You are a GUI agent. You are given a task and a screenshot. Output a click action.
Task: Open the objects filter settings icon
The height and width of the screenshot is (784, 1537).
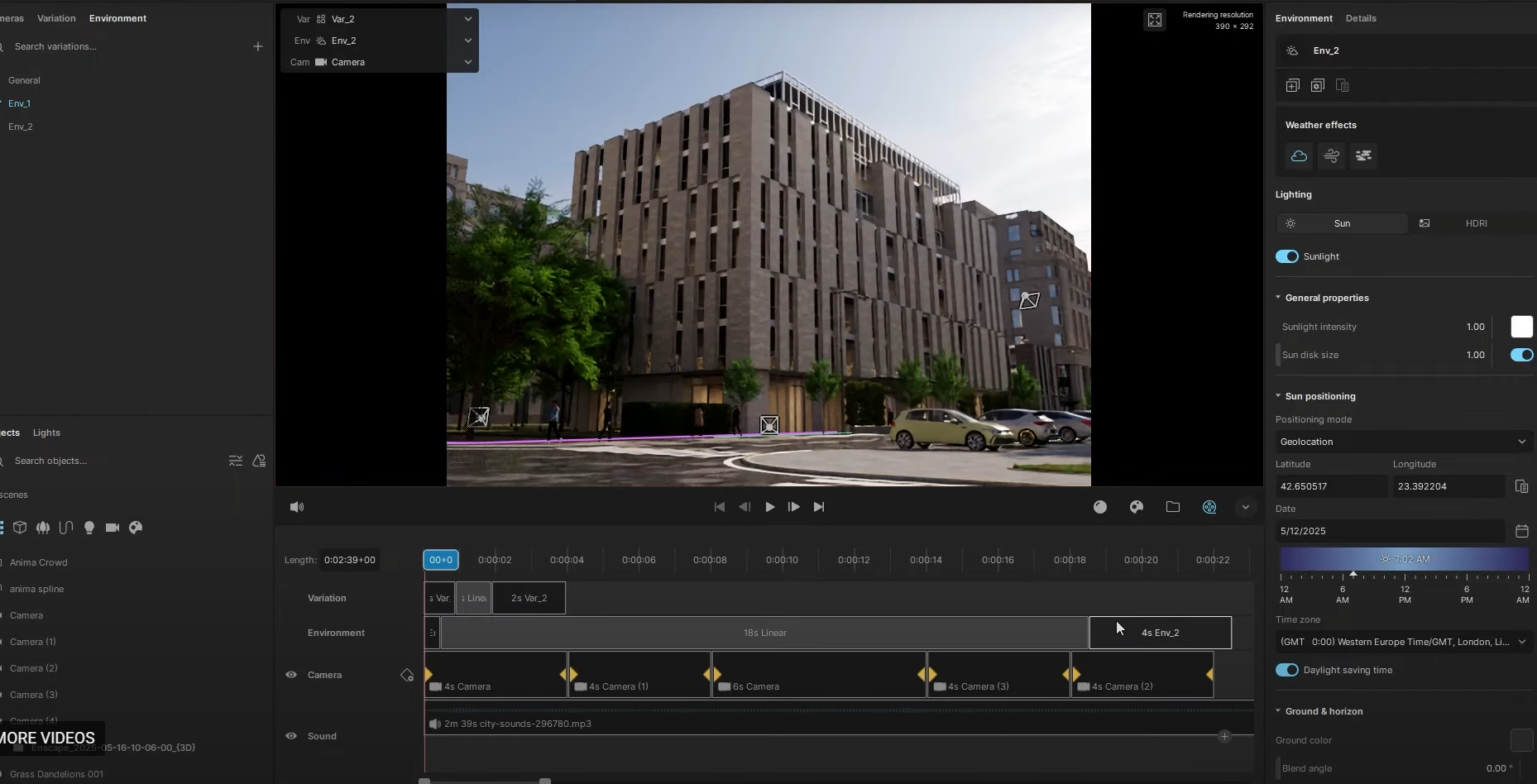236,461
